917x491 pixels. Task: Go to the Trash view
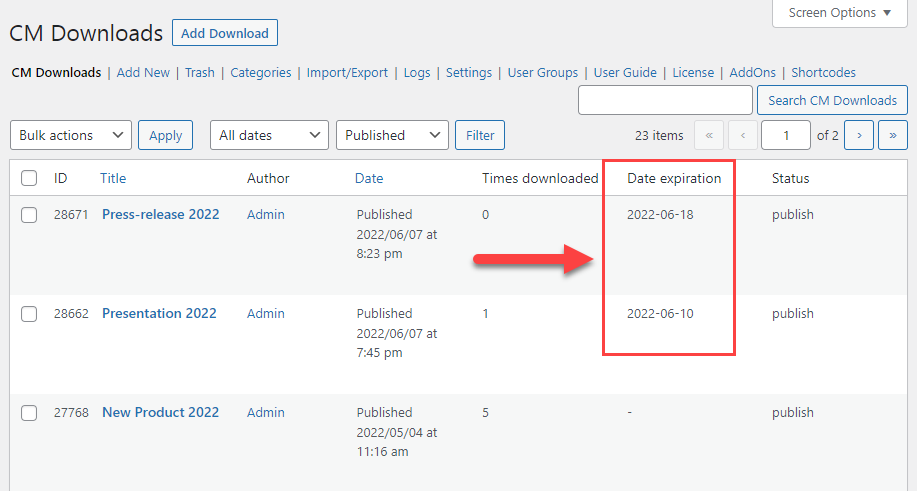point(200,72)
